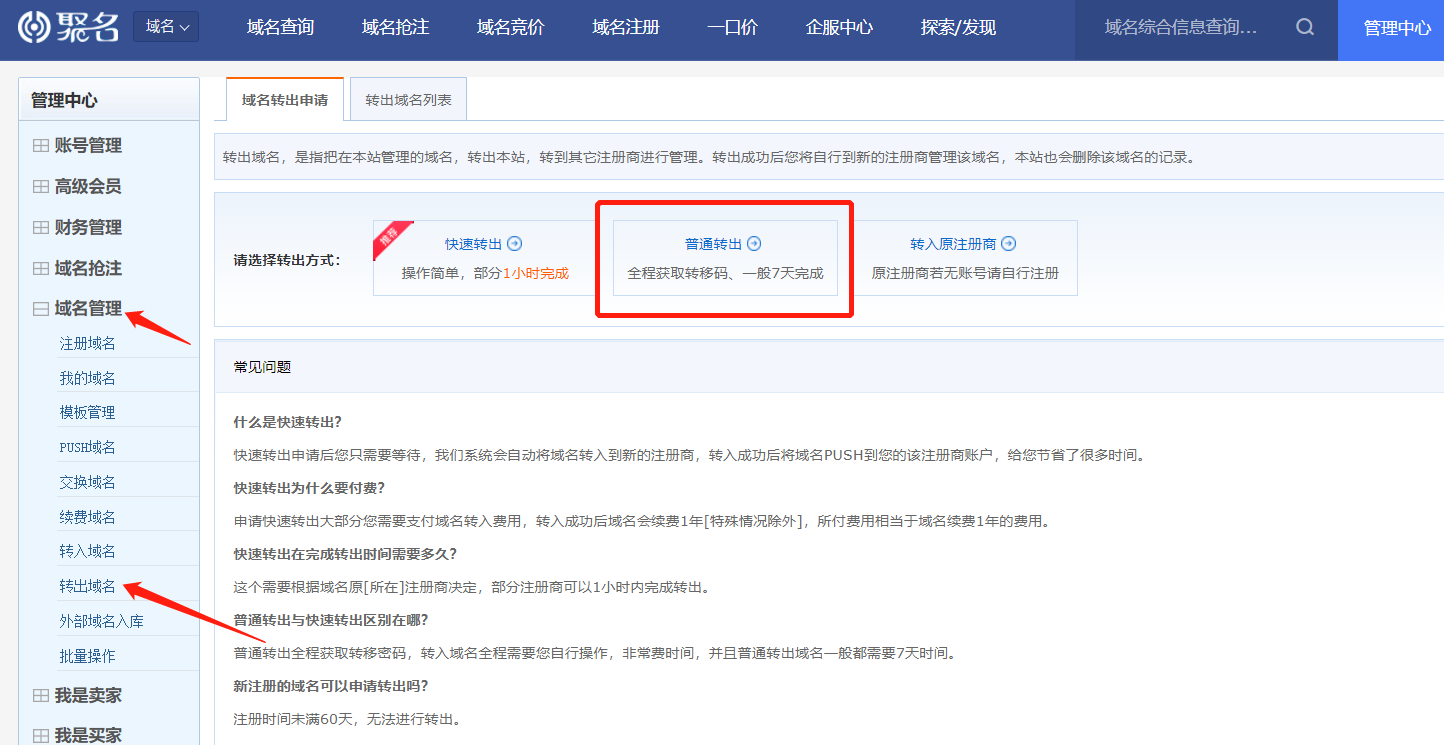Choose the 普通转出 link
The height and width of the screenshot is (745, 1444).
tap(714, 244)
